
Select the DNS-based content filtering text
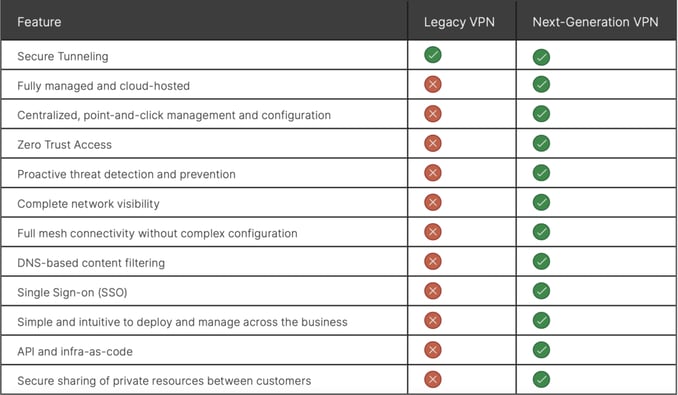point(91,263)
